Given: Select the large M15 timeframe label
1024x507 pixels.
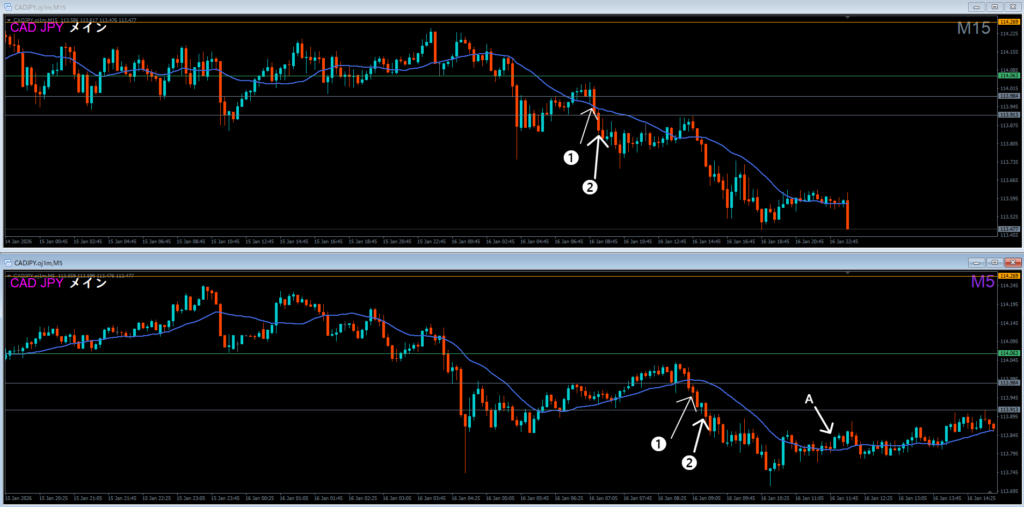Looking at the screenshot, I should click(974, 28).
